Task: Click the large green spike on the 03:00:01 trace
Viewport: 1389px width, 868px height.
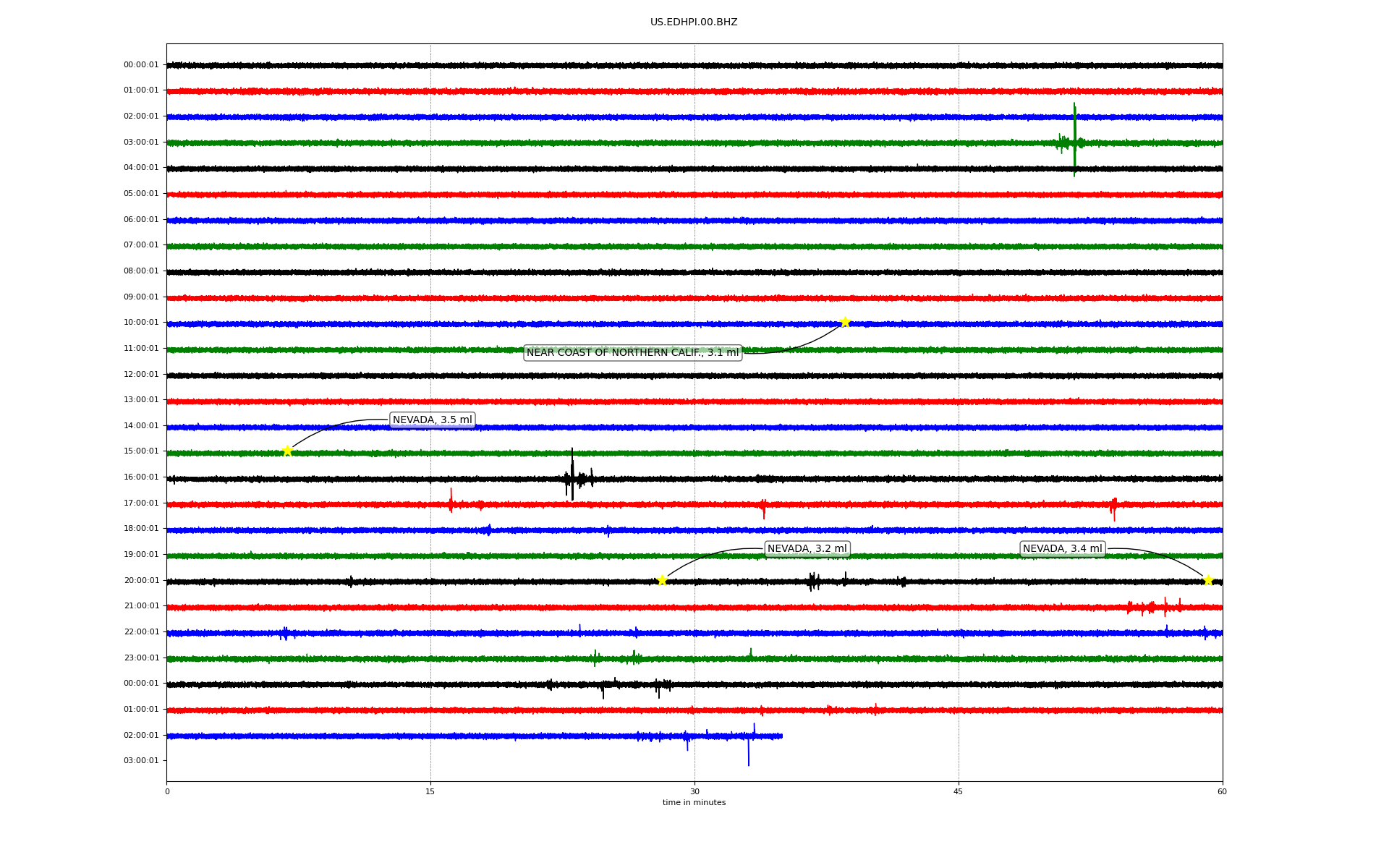Action: point(1074,139)
